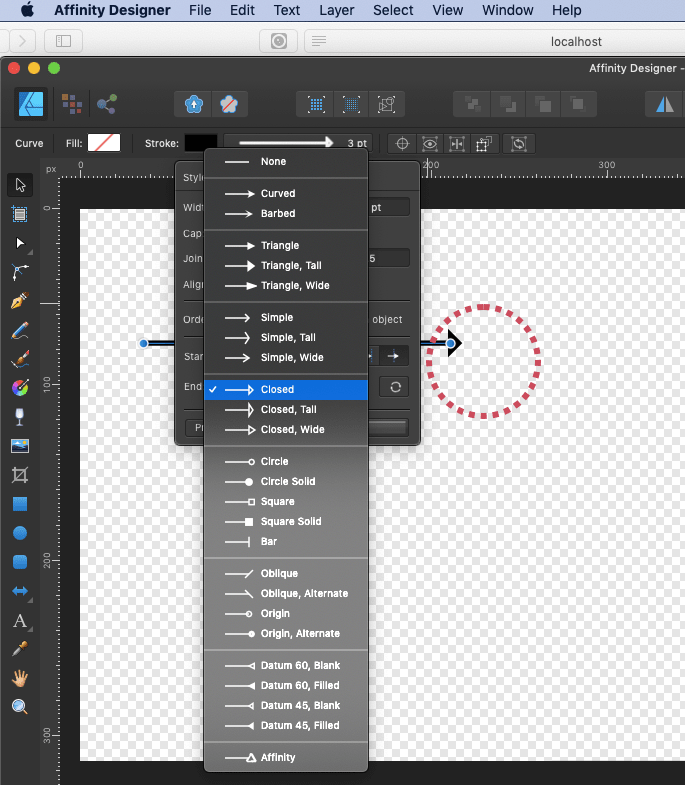The width and height of the screenshot is (685, 785).
Task: Select the Pen tool
Action: coord(20,301)
